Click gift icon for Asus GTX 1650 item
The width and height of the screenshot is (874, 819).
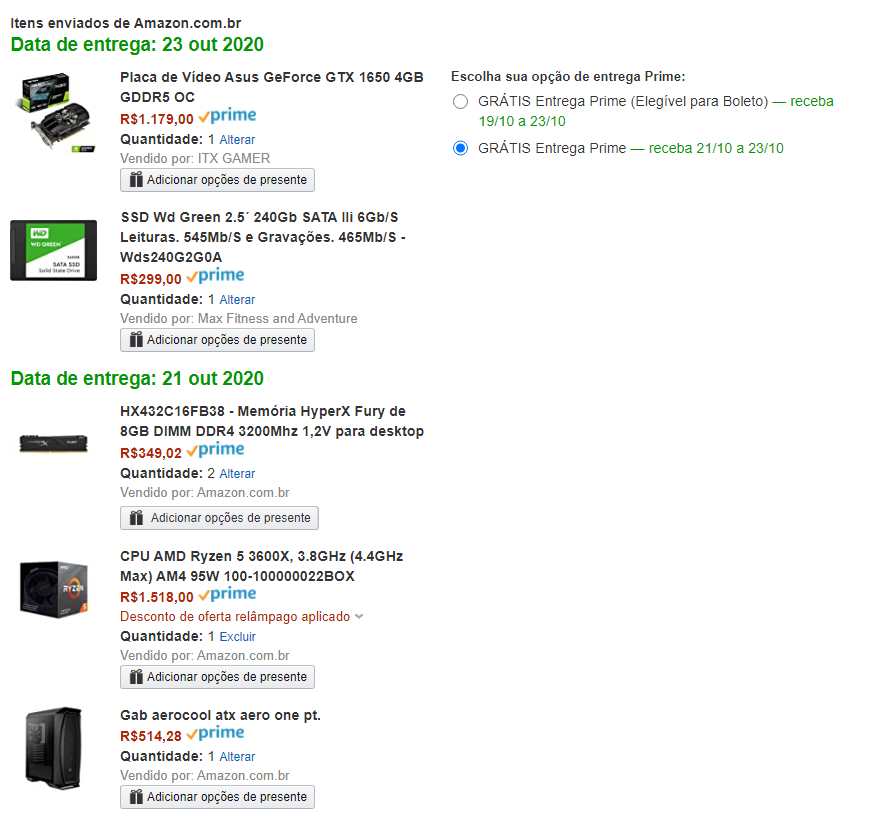point(136,180)
